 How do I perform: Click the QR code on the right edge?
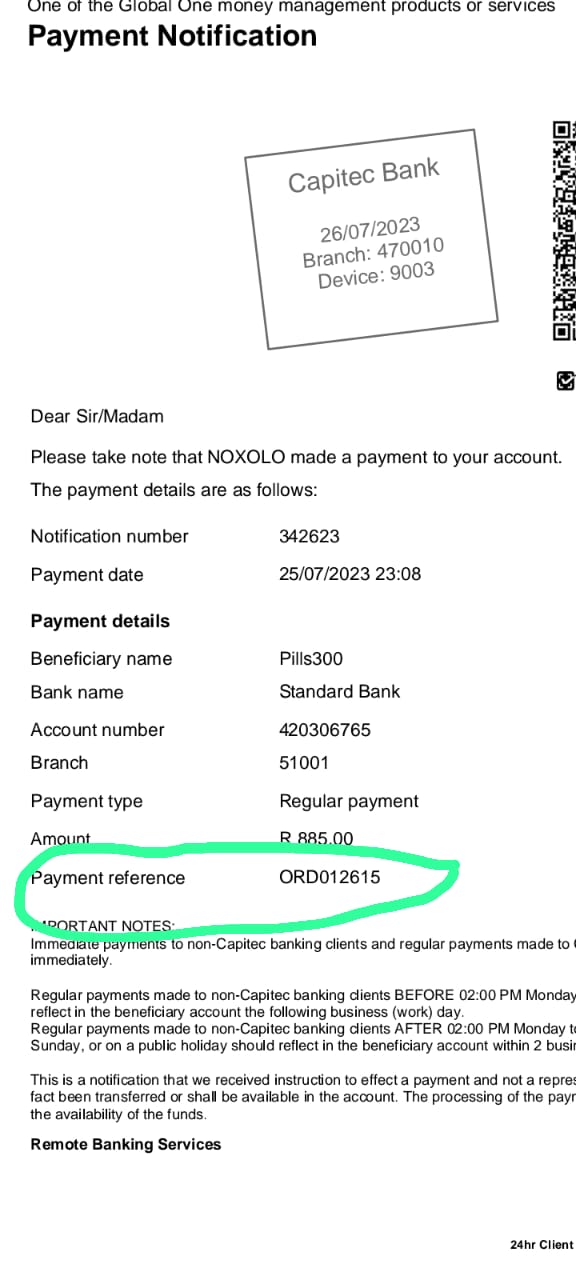tap(565, 230)
